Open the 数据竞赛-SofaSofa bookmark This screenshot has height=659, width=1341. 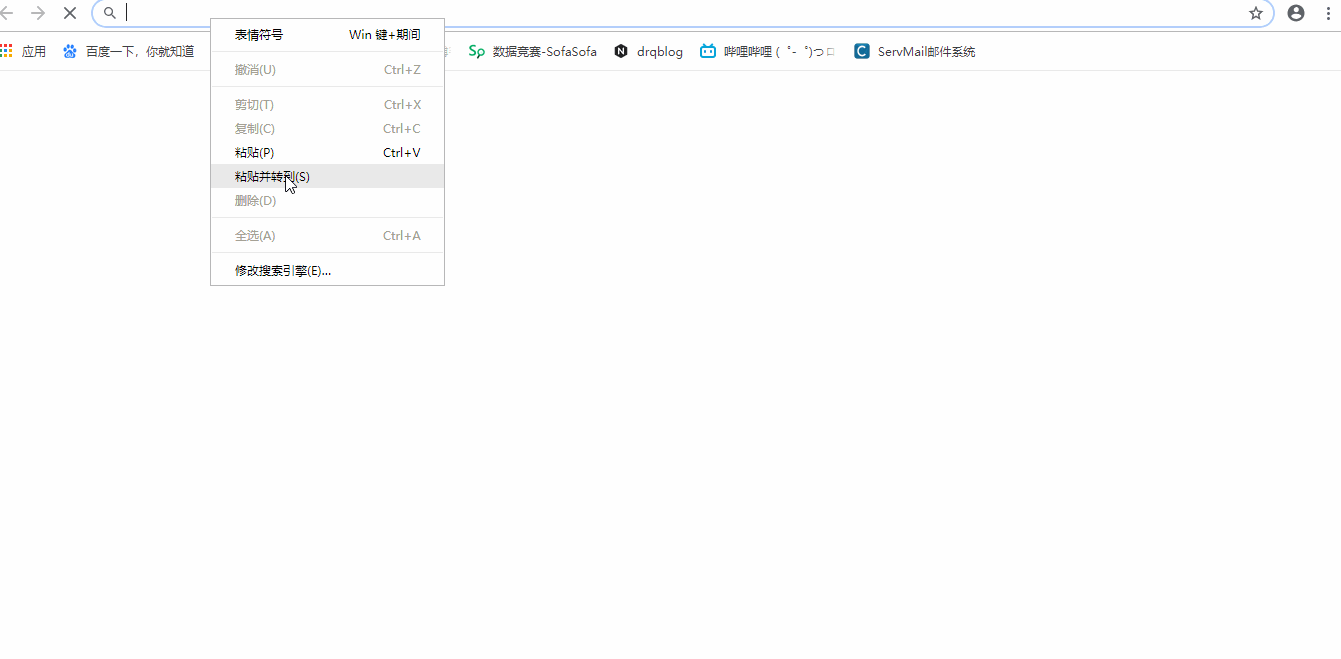pos(533,51)
